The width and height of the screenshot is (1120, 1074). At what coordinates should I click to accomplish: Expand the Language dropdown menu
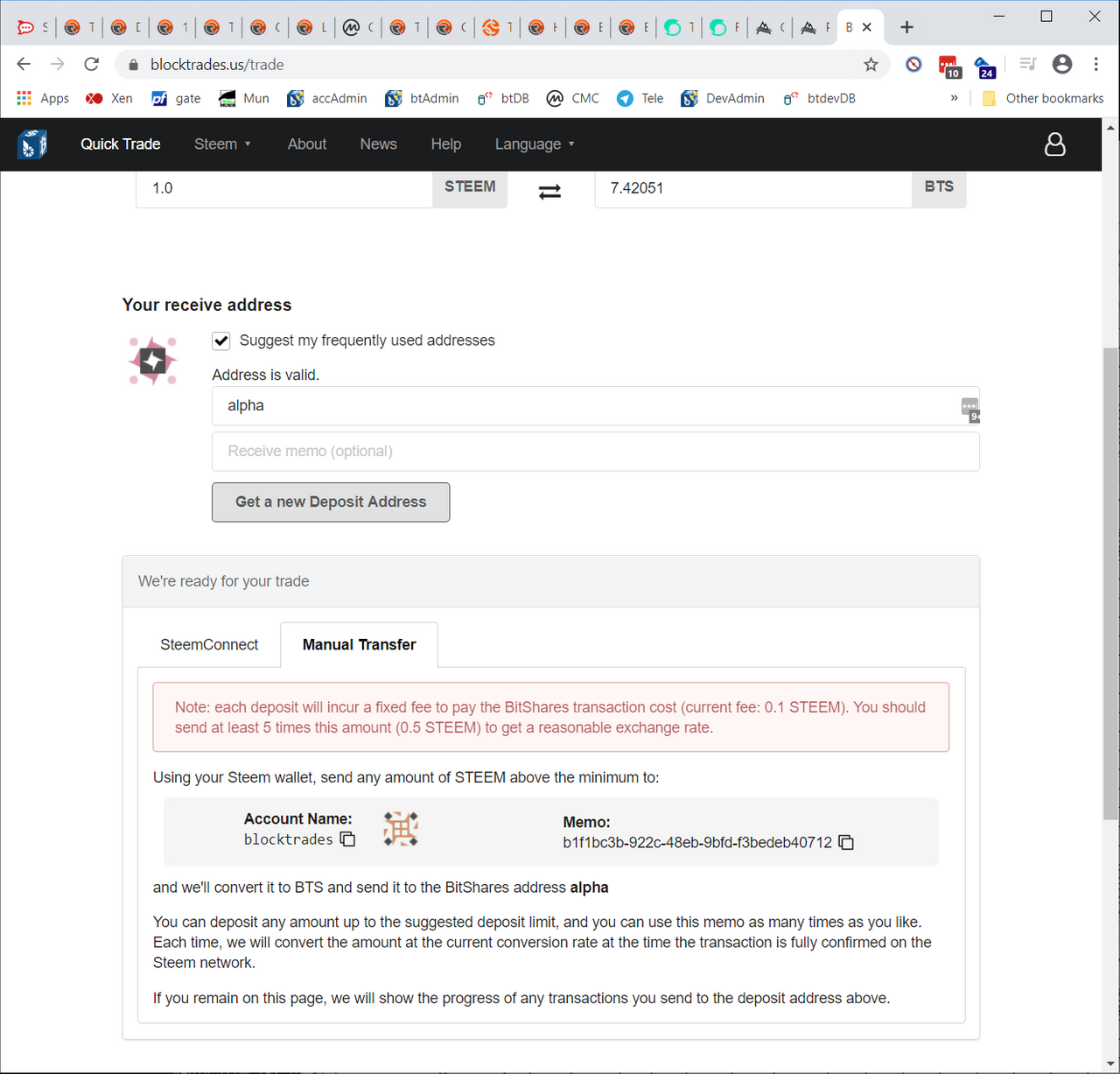pyautogui.click(x=535, y=144)
